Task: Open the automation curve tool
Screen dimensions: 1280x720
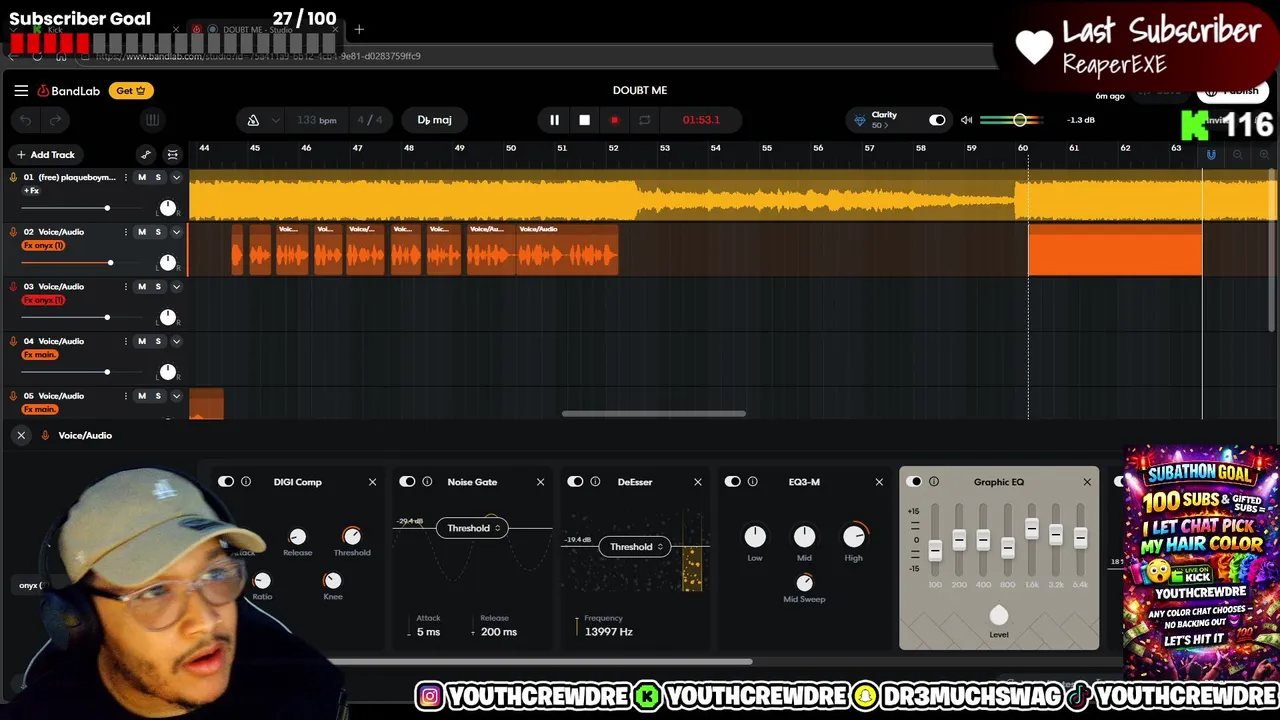Action: (x=146, y=155)
